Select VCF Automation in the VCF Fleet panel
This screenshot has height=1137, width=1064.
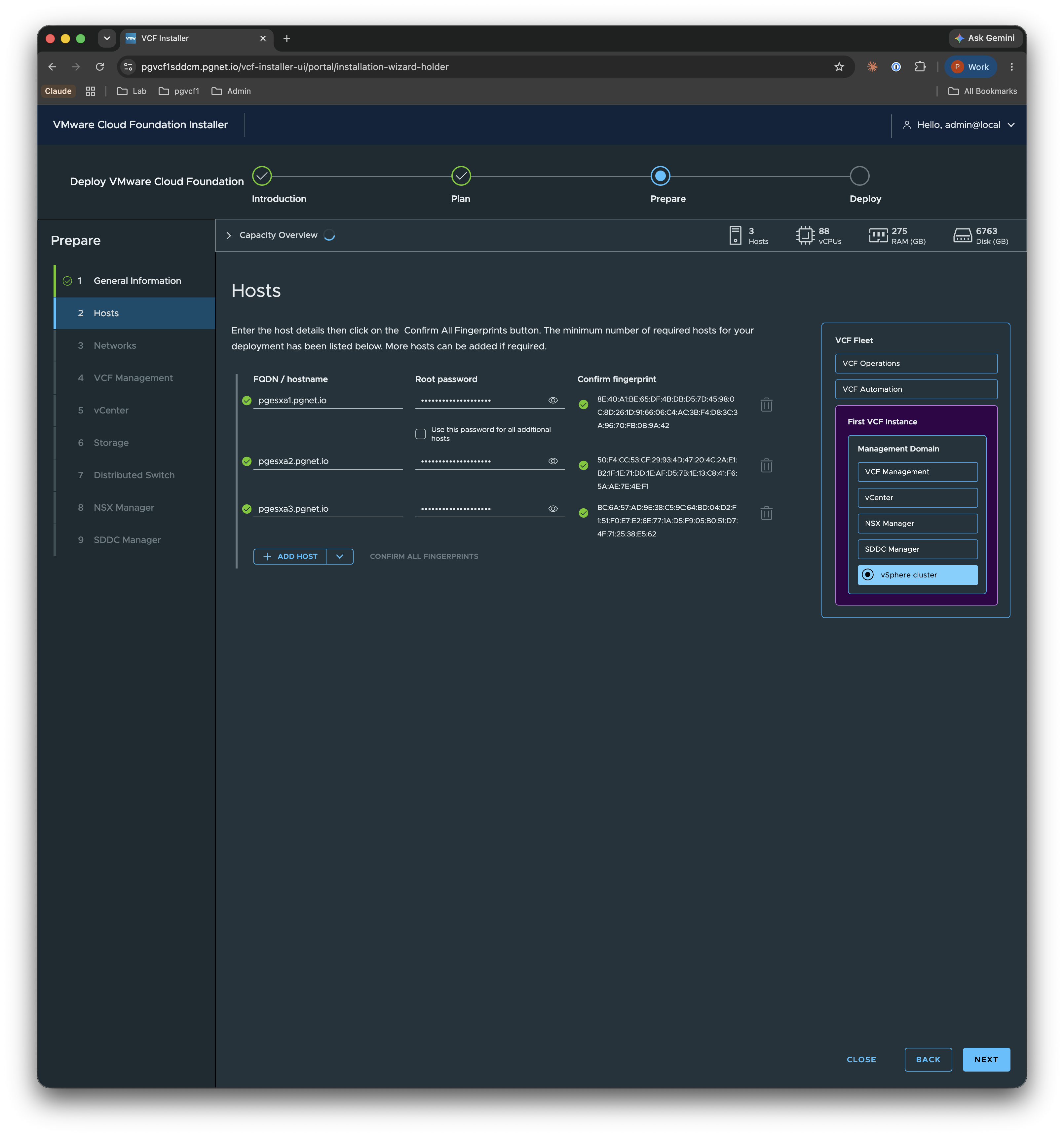click(916, 389)
